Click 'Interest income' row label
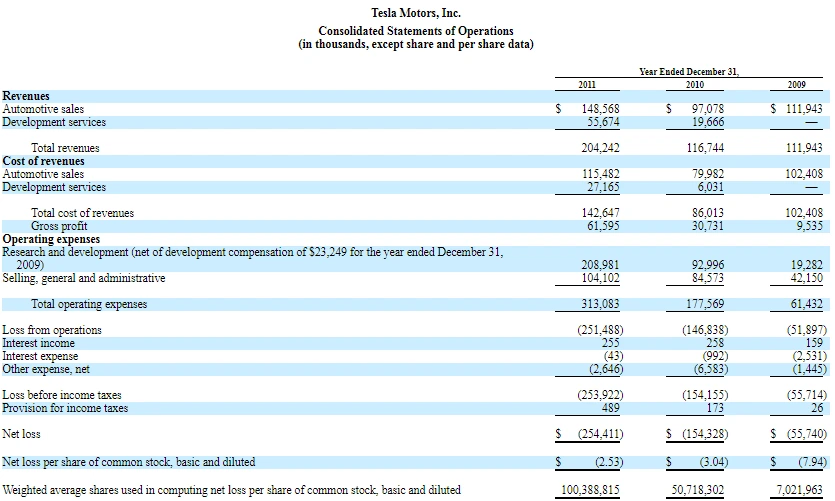 click(38, 343)
